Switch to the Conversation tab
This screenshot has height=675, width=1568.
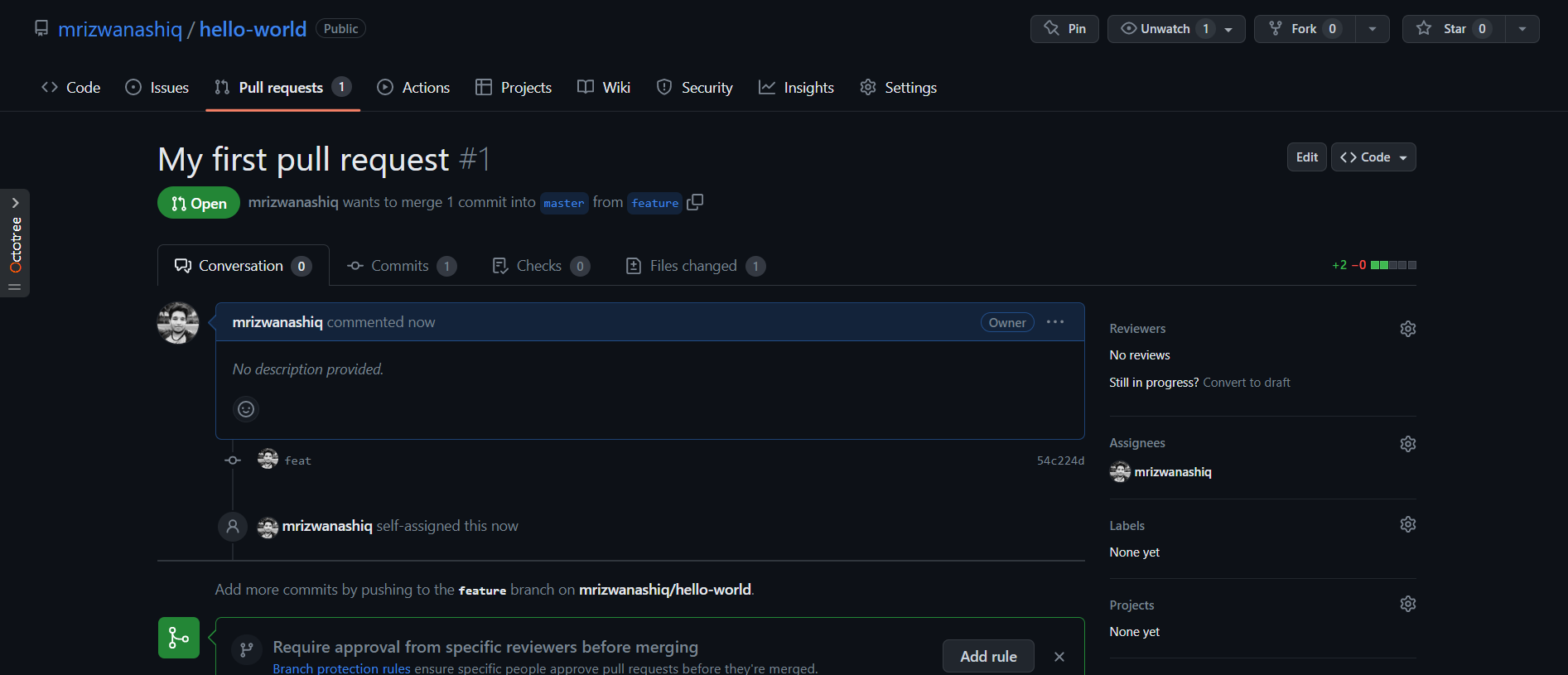pos(243,266)
